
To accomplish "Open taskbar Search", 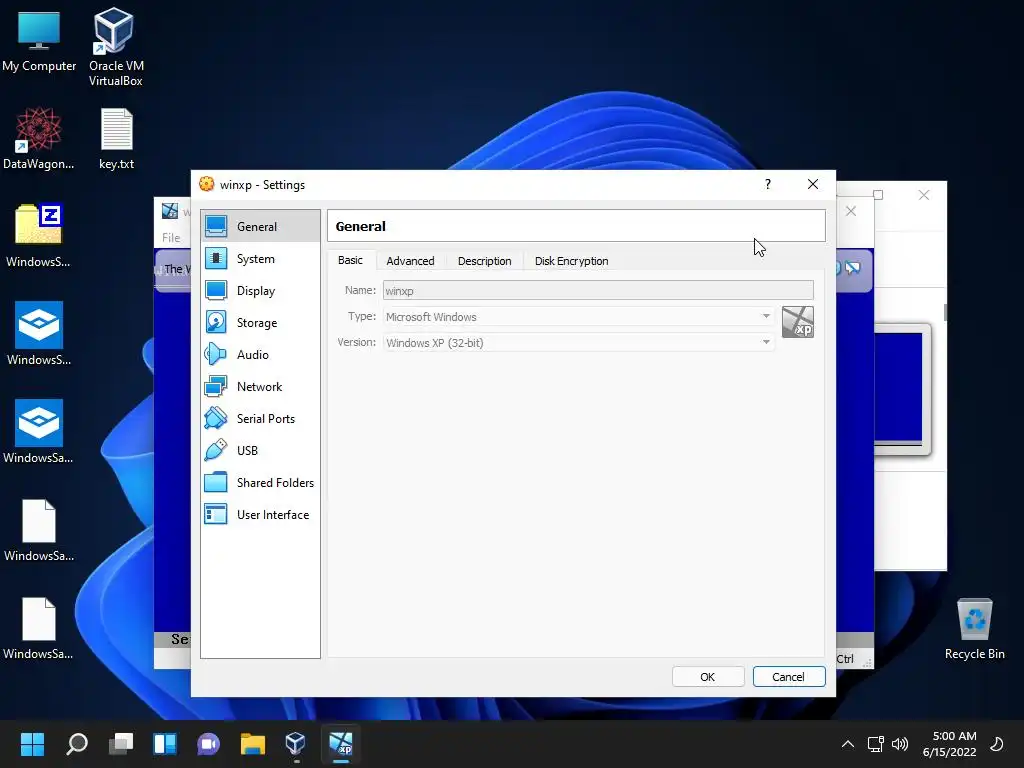I will [76, 744].
